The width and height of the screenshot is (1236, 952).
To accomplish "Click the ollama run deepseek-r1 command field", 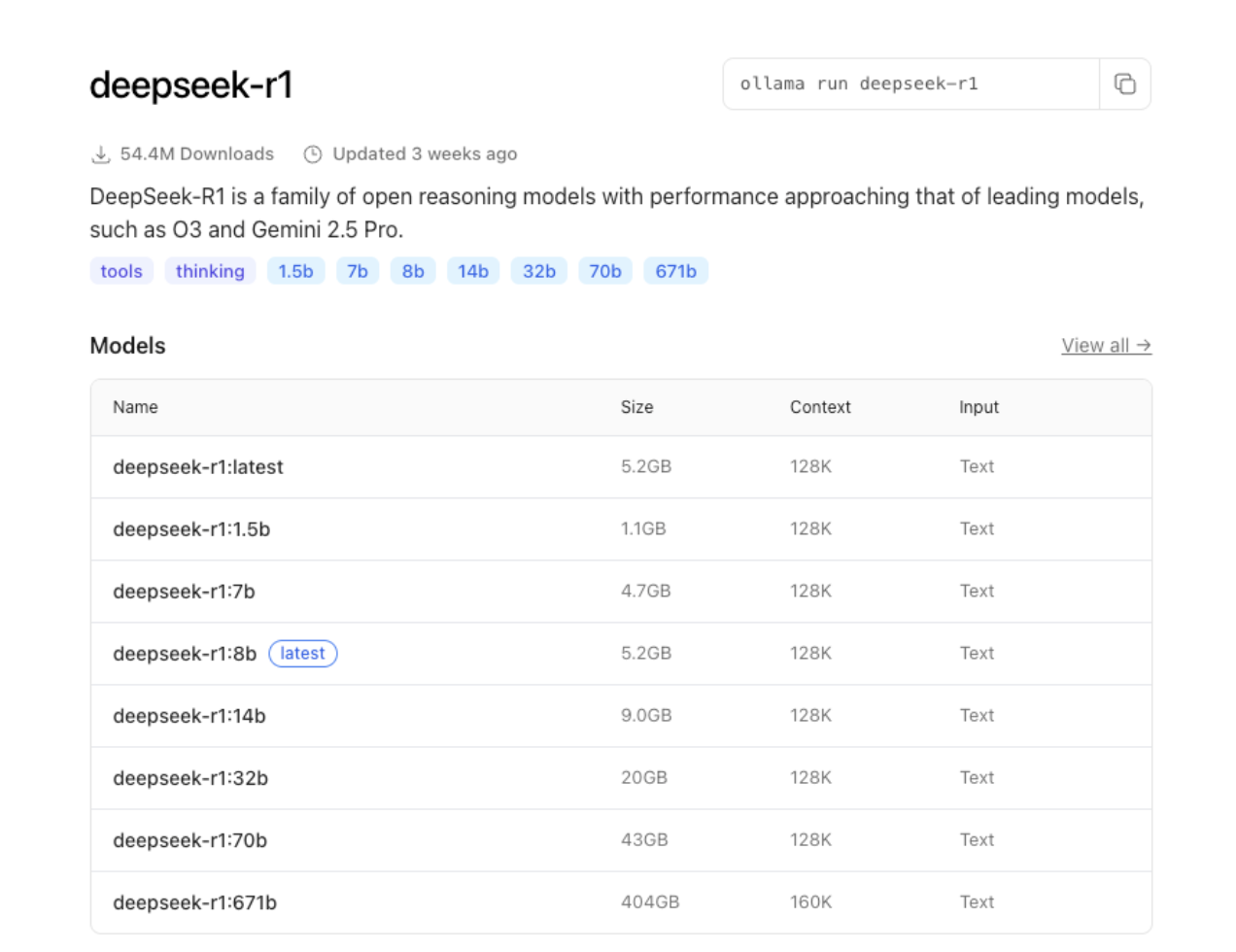I will coord(911,84).
